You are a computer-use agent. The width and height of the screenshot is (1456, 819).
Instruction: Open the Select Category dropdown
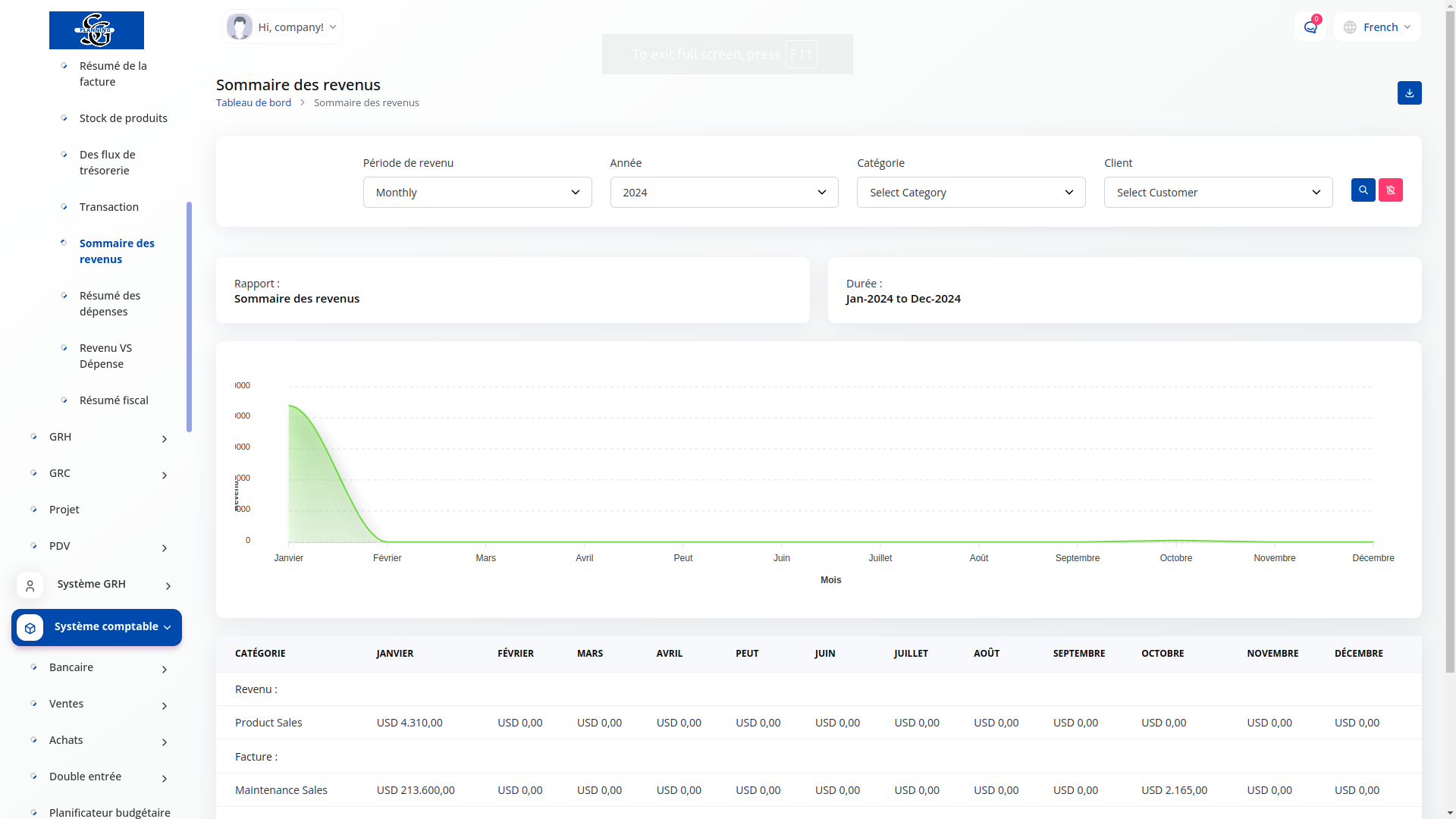pos(971,193)
